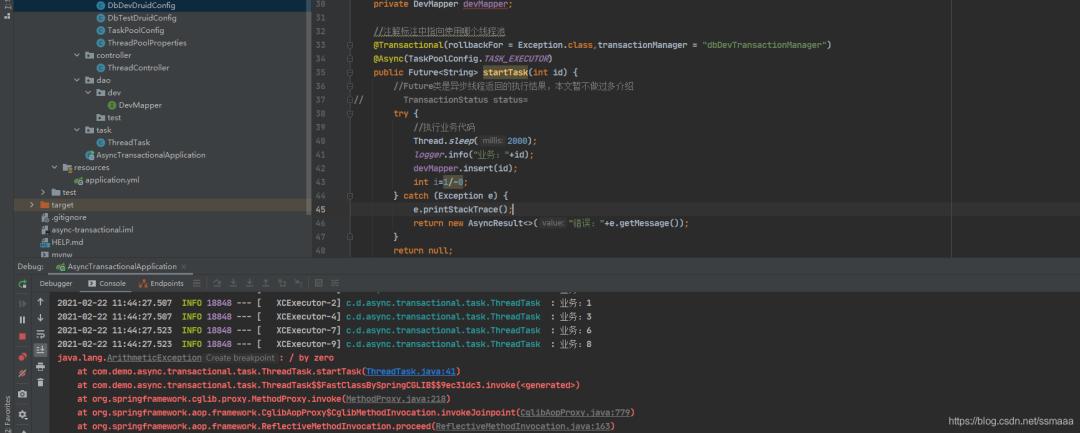Viewport: 1080px width, 433px height.
Task: Open ThreadTask.java:41 stack trace link
Action: click(x=400, y=371)
